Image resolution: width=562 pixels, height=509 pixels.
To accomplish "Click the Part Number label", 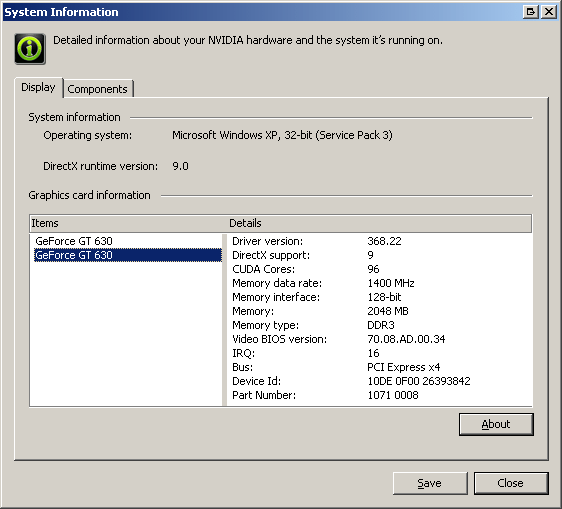I will pos(264,395).
